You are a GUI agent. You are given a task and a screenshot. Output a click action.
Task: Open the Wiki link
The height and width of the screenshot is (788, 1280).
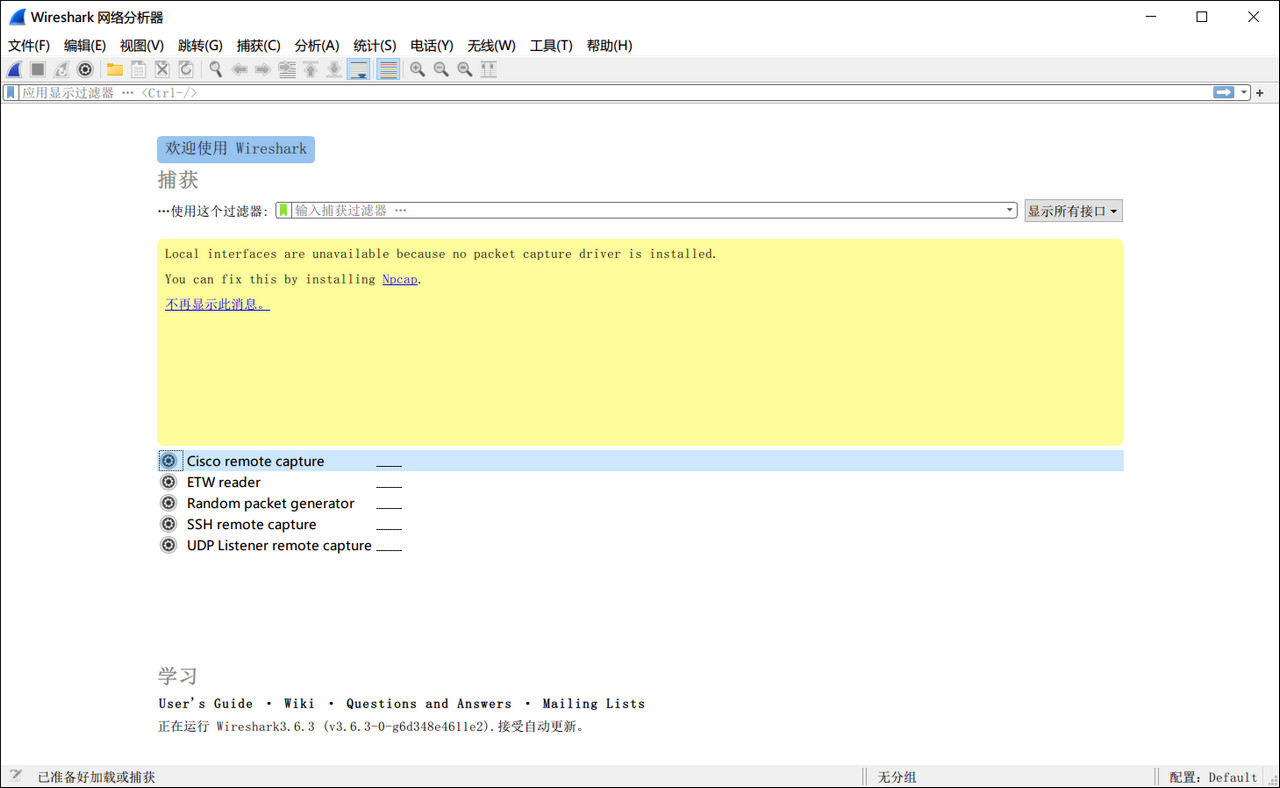click(x=299, y=704)
